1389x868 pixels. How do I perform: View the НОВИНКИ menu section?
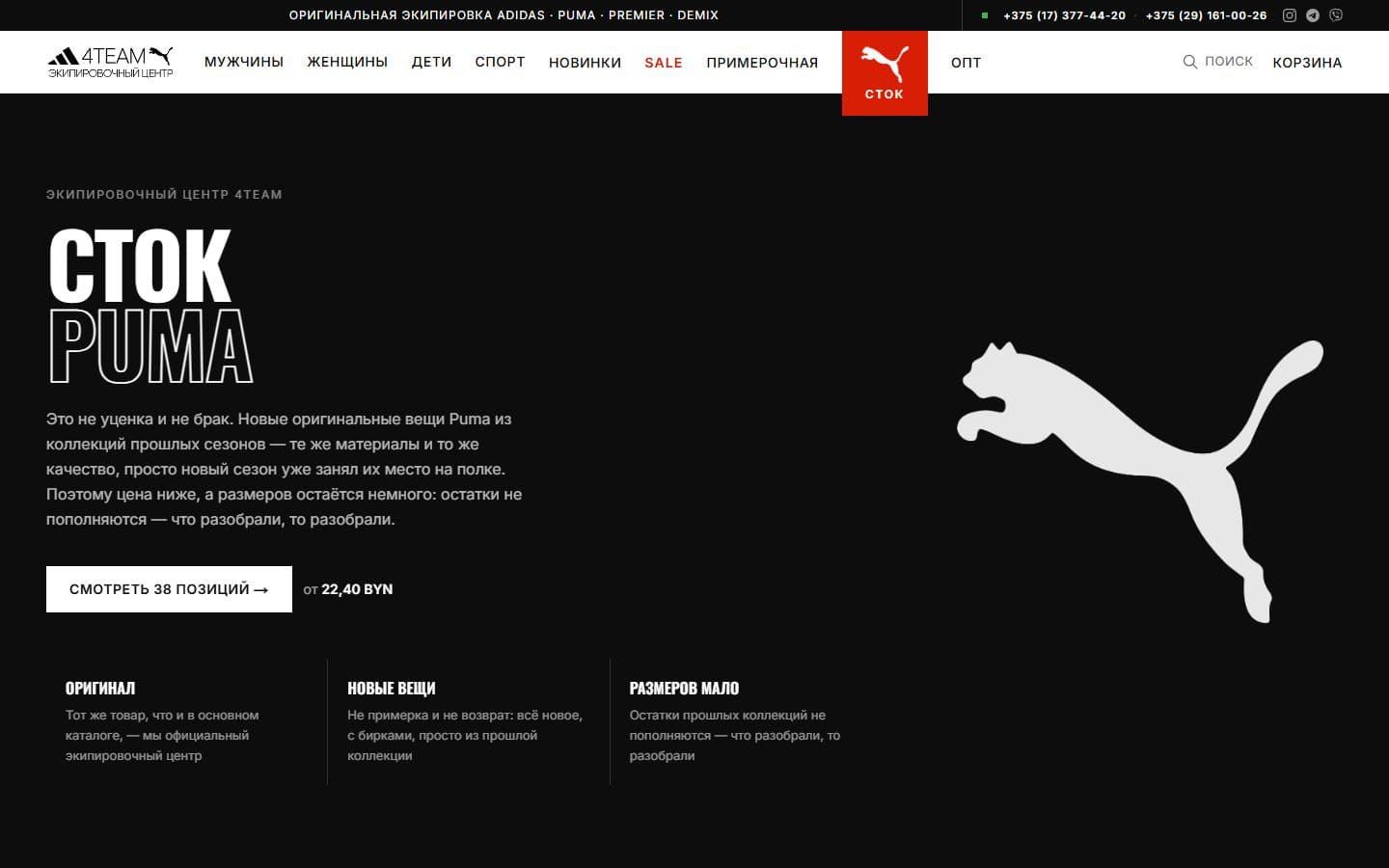585,63
